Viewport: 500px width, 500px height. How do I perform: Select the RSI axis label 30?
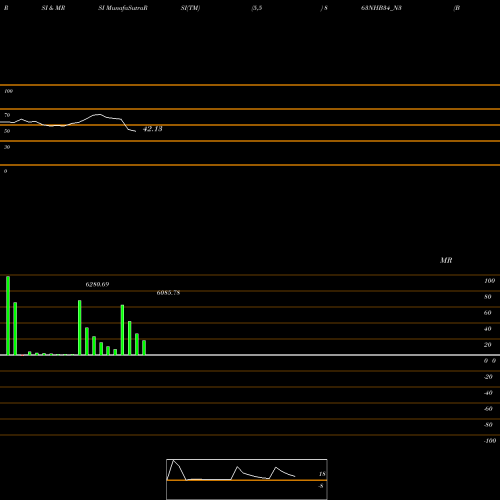(x=7, y=147)
